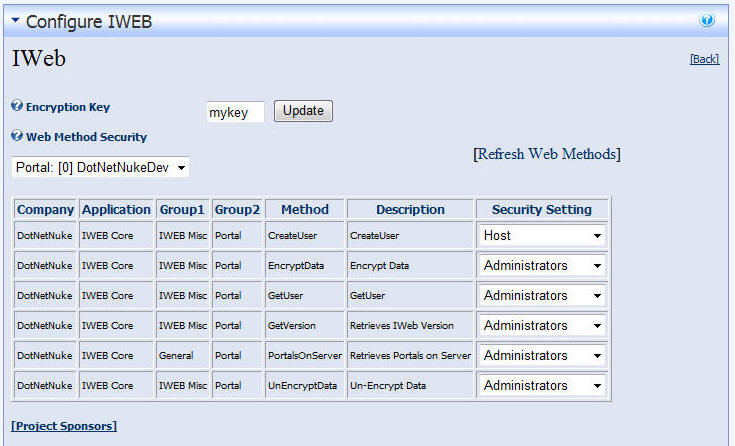Open GetVersion security setting dropdown
This screenshot has width=735, height=446.
coord(543,326)
